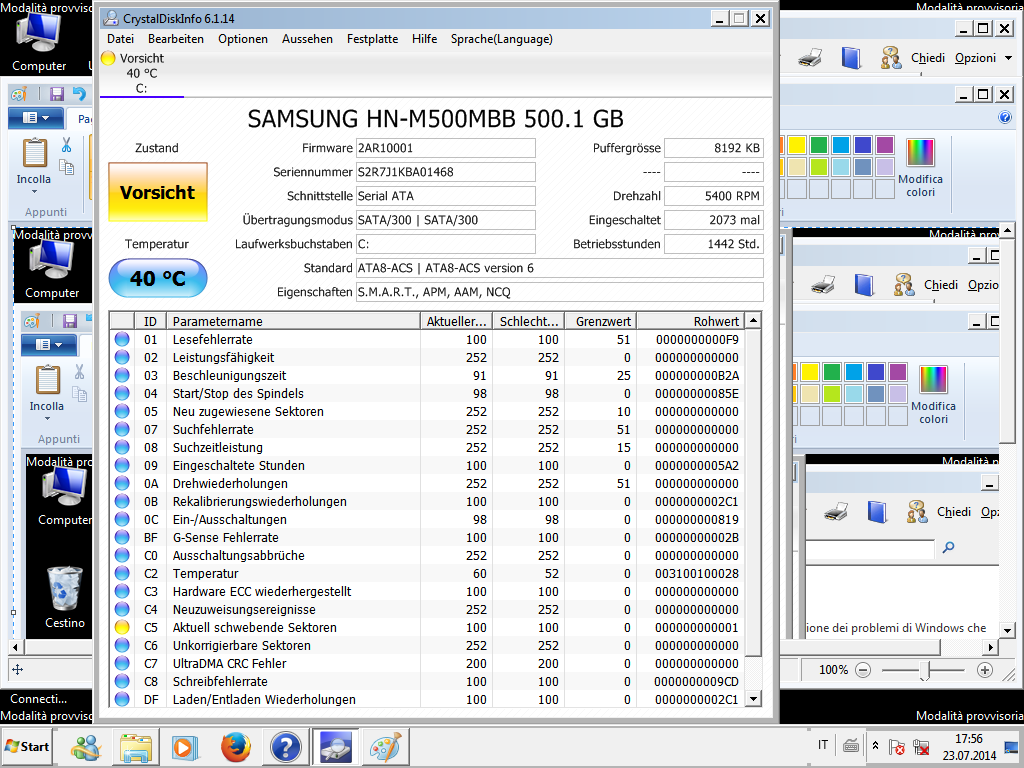Screen dimensions: 1024x768
Task: Click the yellow Vorsicht health status button
Action: 157,192
